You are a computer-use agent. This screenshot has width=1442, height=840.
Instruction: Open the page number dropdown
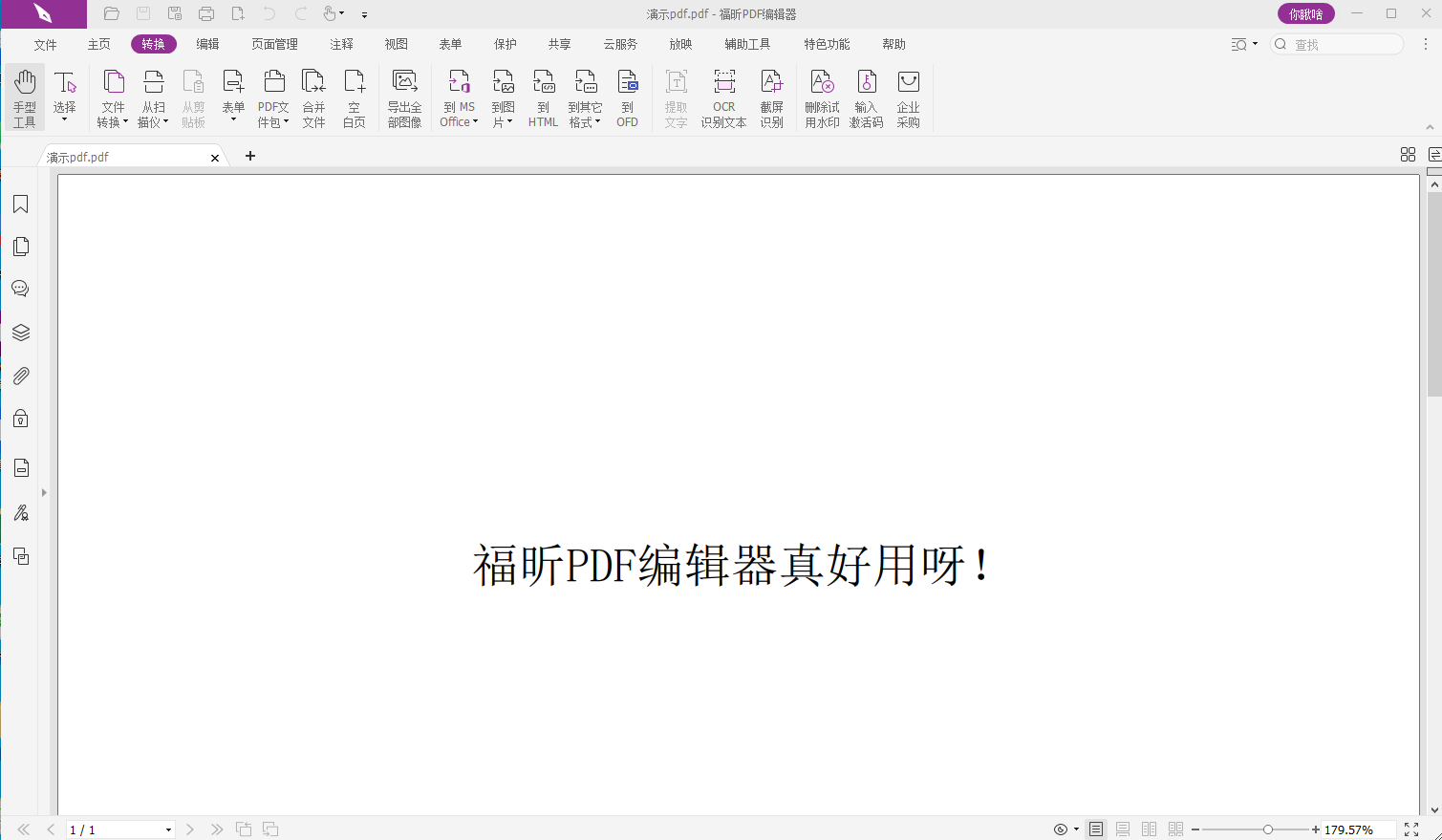pos(168,829)
